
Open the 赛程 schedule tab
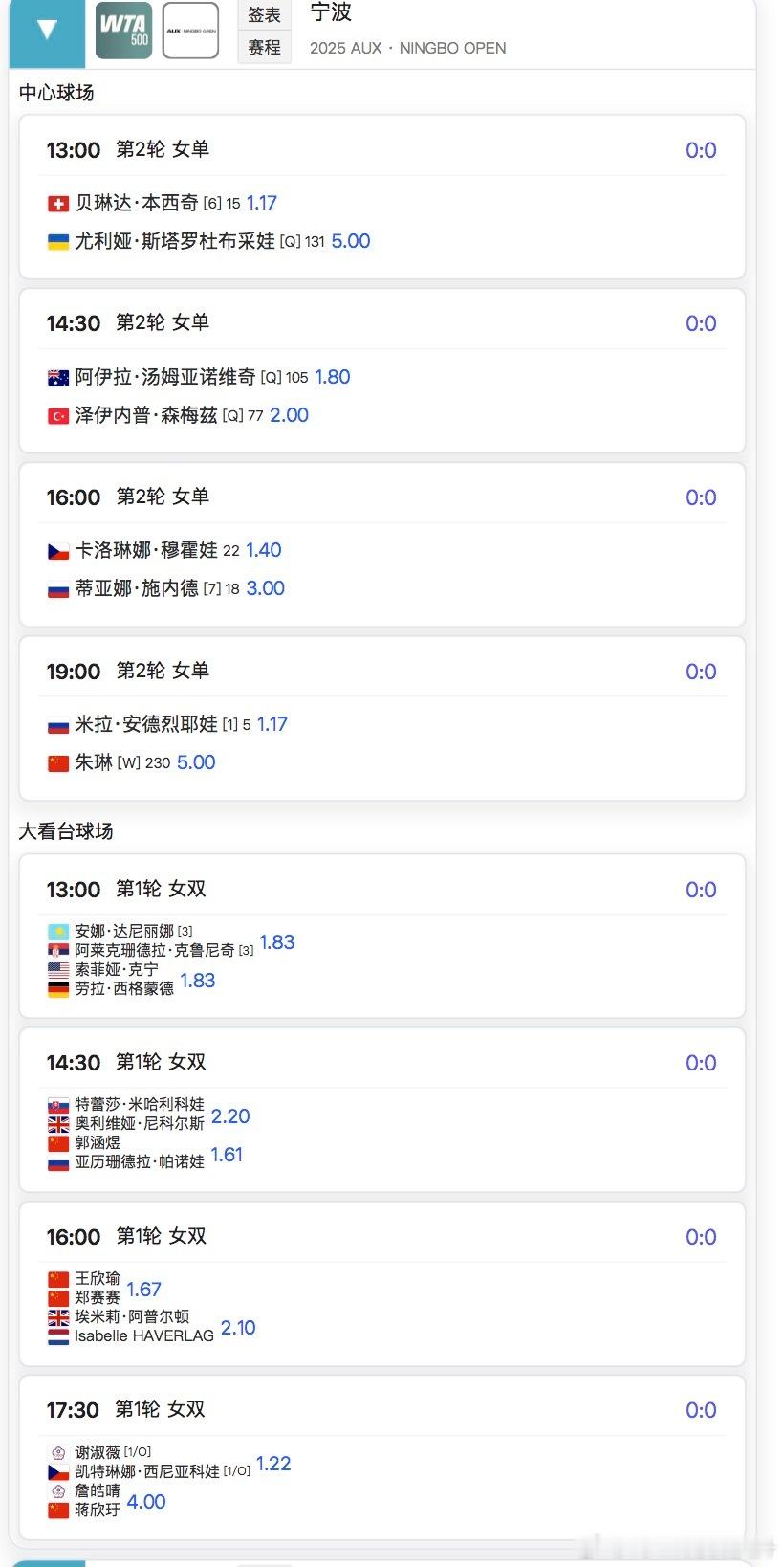coord(264,47)
